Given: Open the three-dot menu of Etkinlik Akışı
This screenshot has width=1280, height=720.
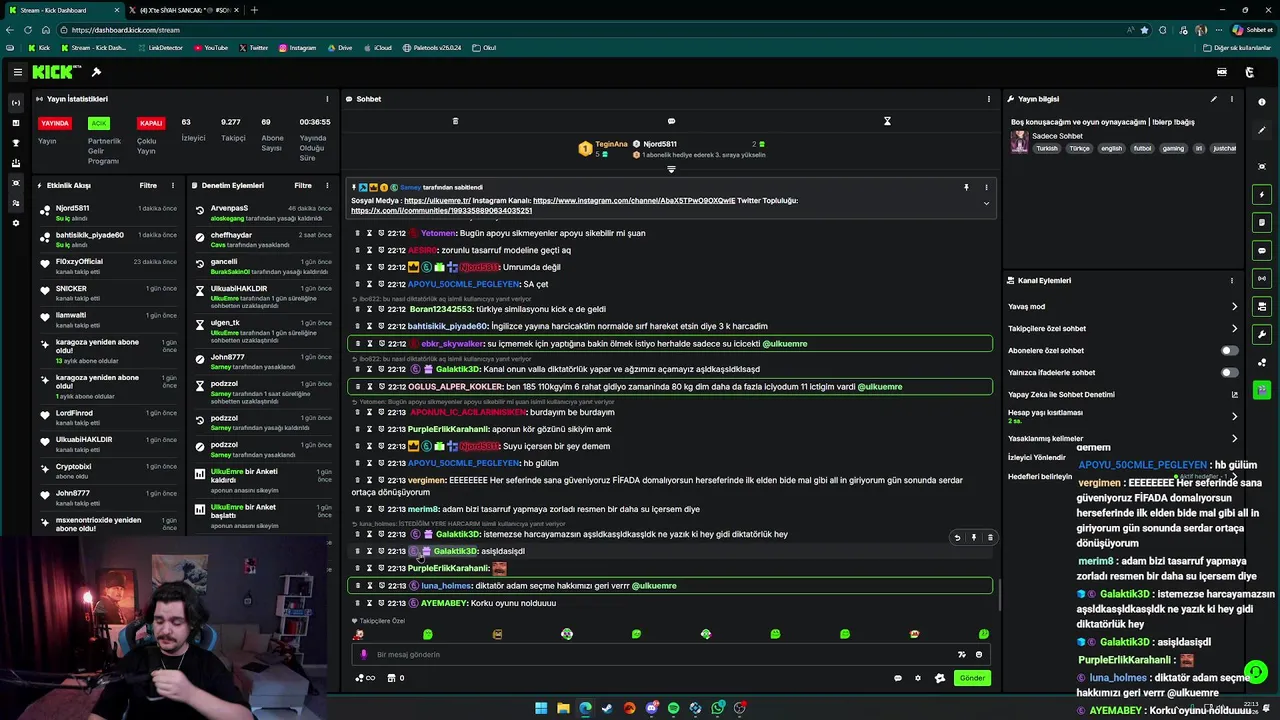Looking at the screenshot, I should click(x=172, y=185).
